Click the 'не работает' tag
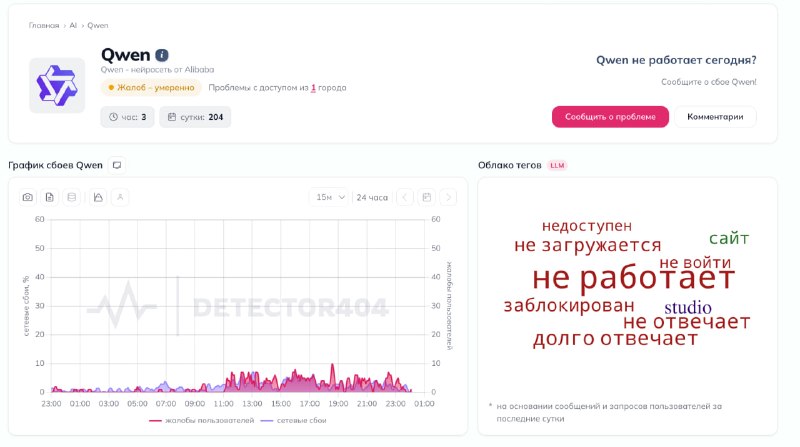The height and width of the screenshot is (447, 800). point(633,279)
